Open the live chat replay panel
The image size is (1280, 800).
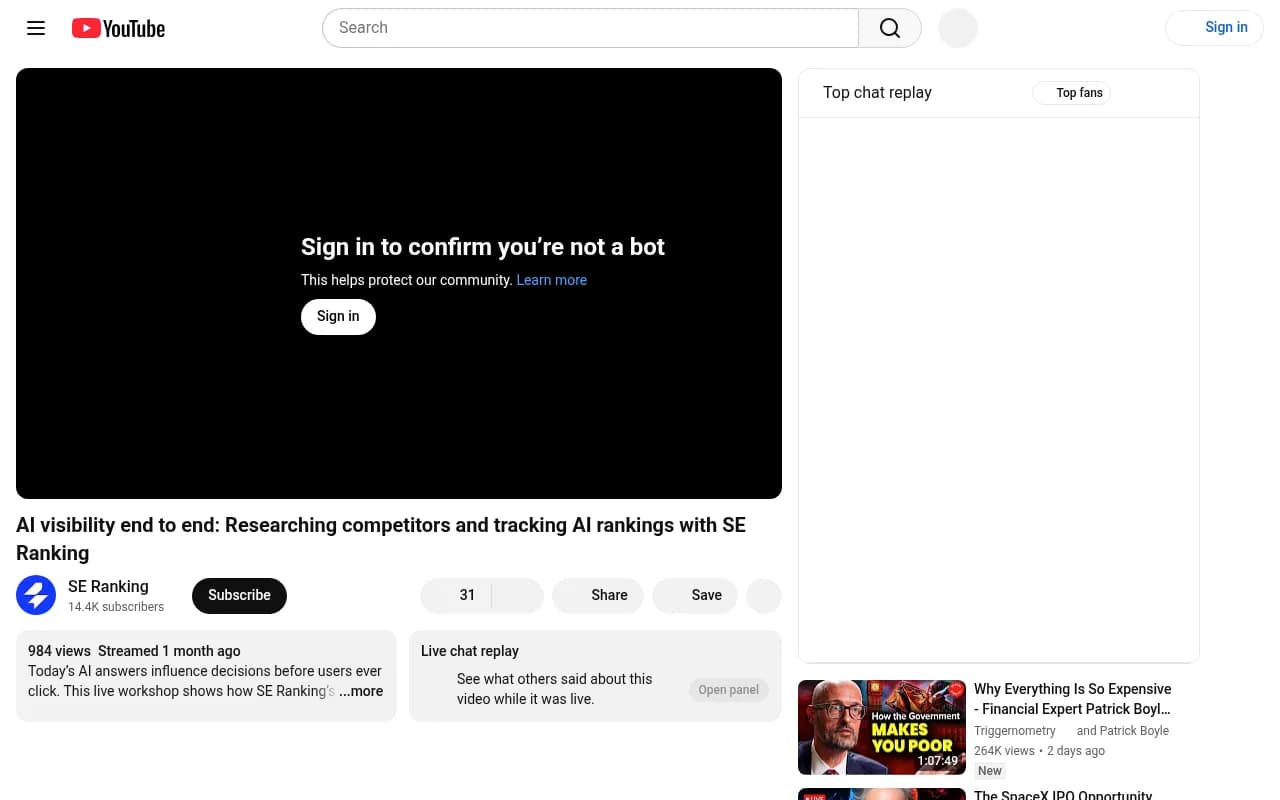click(728, 690)
